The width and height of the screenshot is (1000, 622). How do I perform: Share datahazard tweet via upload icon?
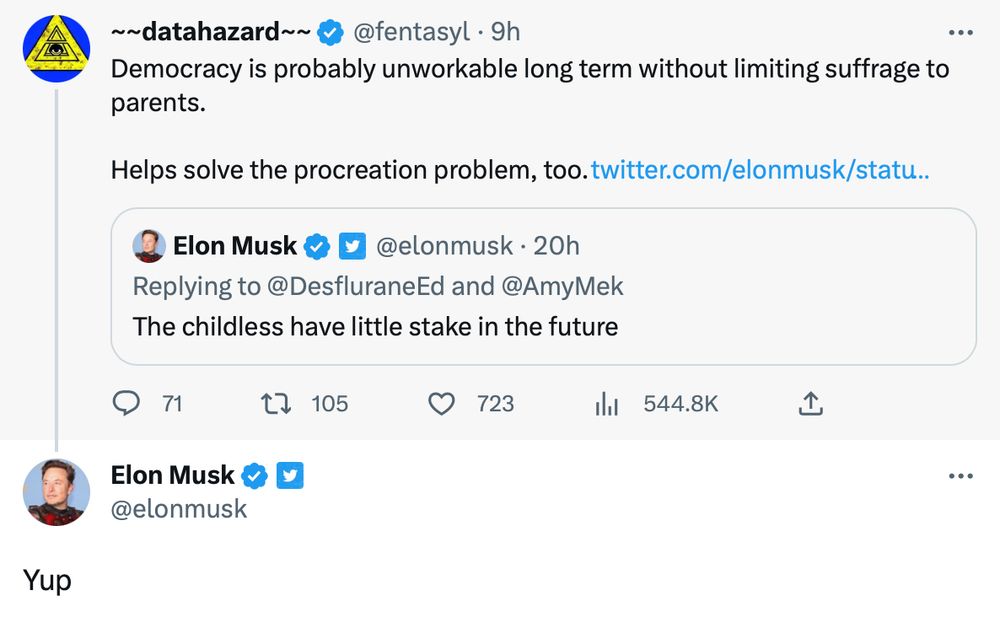click(811, 403)
